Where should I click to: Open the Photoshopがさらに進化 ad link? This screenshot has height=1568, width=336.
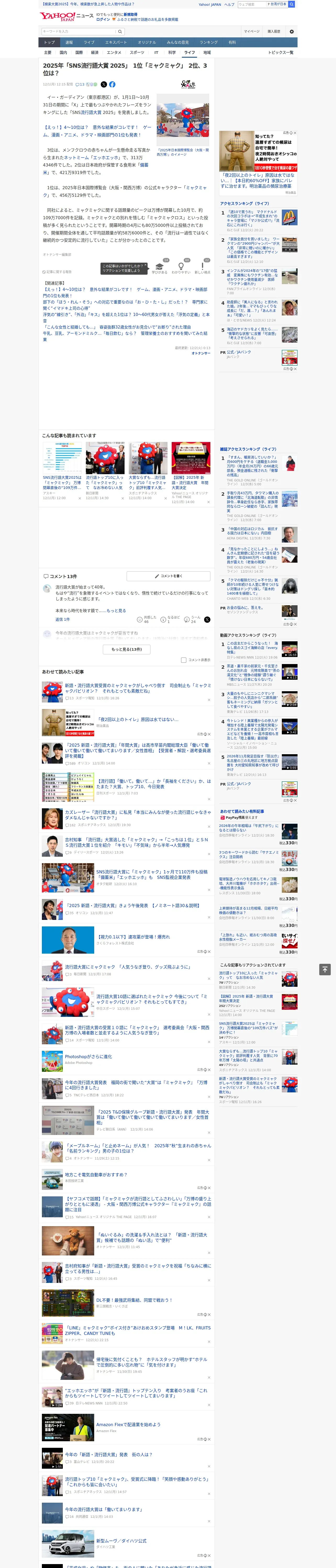88,1056
